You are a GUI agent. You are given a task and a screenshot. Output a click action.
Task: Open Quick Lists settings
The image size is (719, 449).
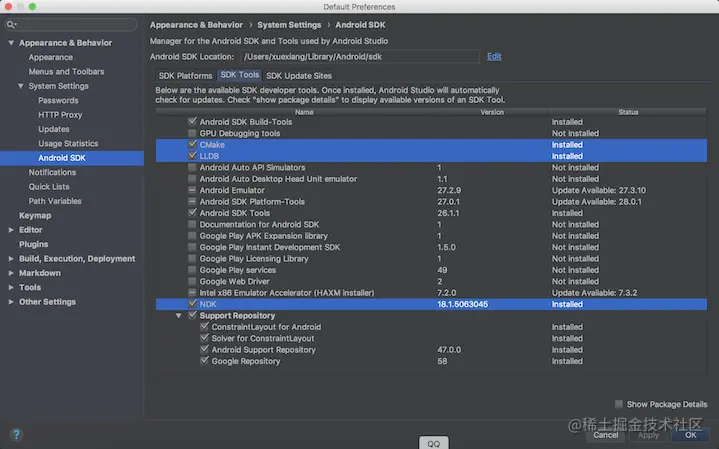tap(49, 187)
